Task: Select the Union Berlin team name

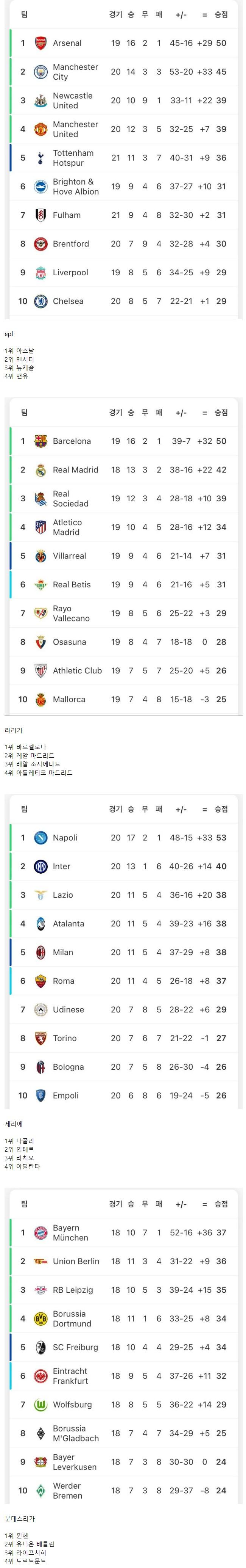Action: pyautogui.click(x=76, y=1261)
